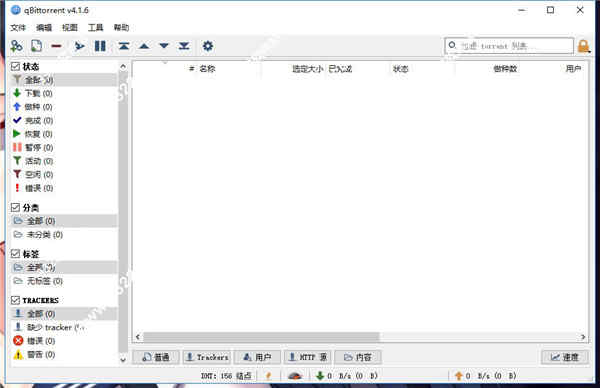The height and width of the screenshot is (388, 600).
Task: Click the magnifier icon in filter box
Action: pyautogui.click(x=452, y=45)
